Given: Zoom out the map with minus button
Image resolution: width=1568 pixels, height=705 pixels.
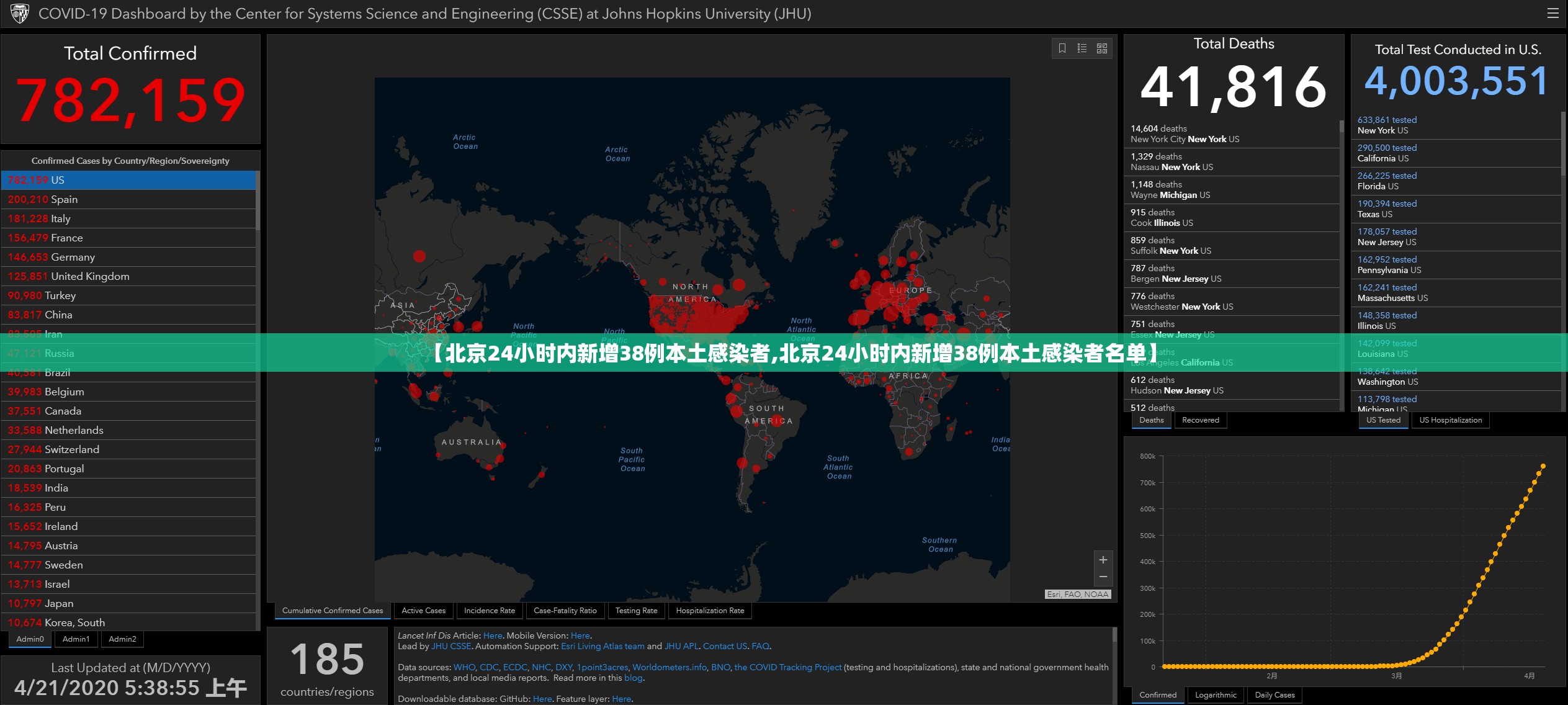Looking at the screenshot, I should tap(1103, 577).
